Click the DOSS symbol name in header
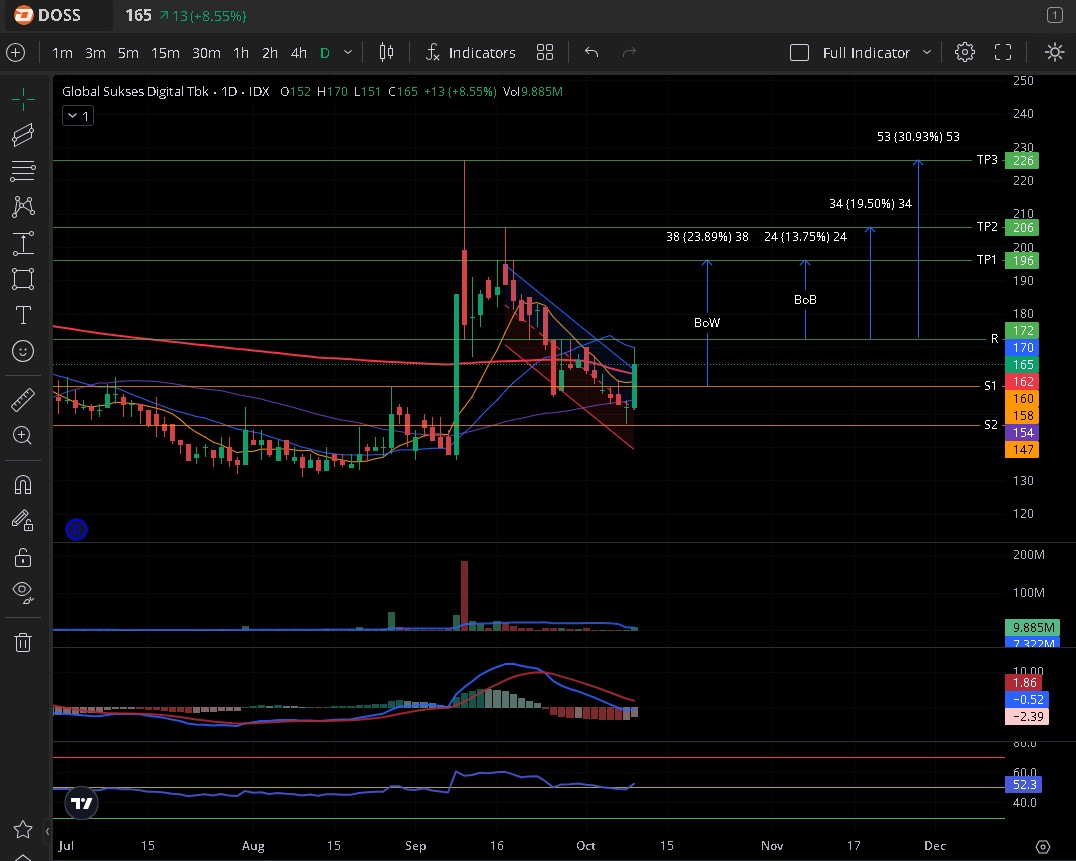The height and width of the screenshot is (861, 1076). pyautogui.click(x=59, y=16)
